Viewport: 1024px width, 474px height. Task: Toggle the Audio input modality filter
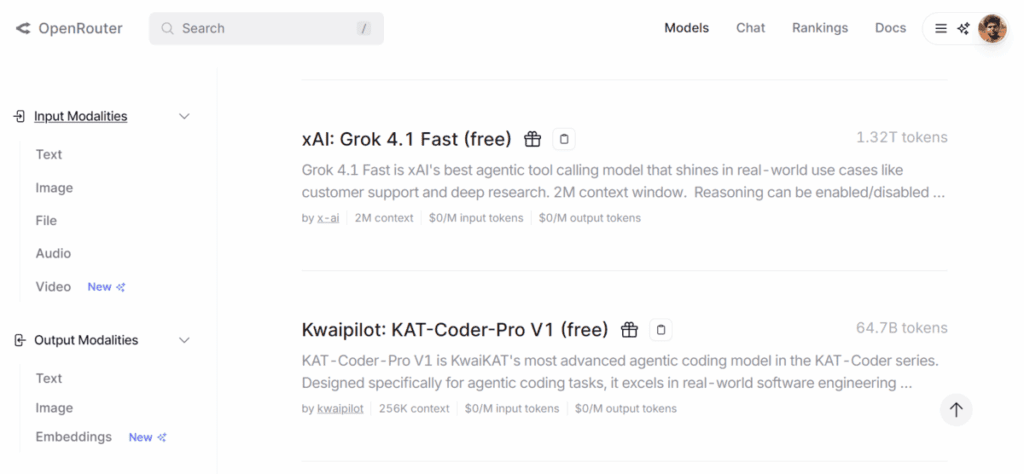tap(53, 253)
